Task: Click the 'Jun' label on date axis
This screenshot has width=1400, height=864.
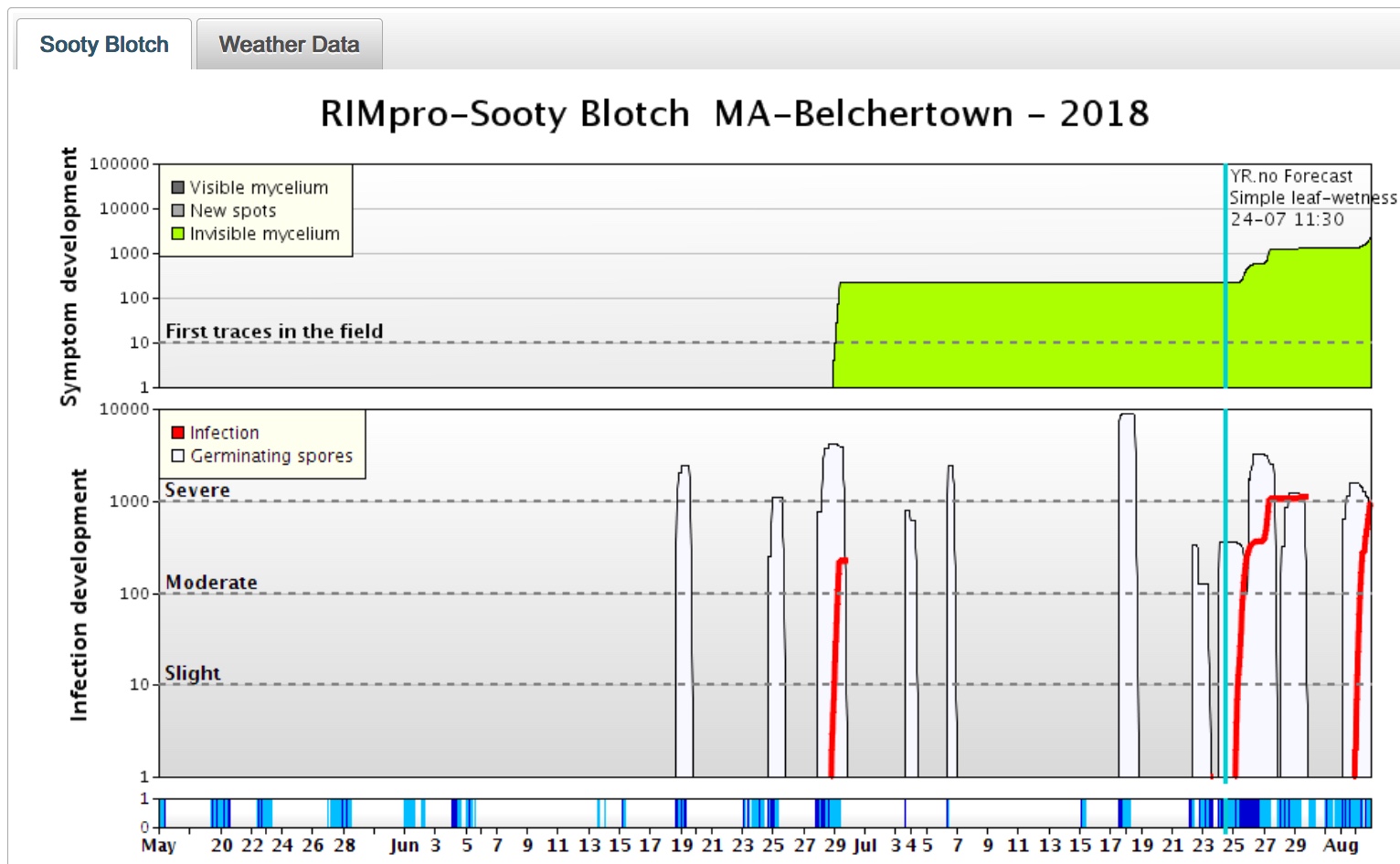Action: click(x=404, y=846)
